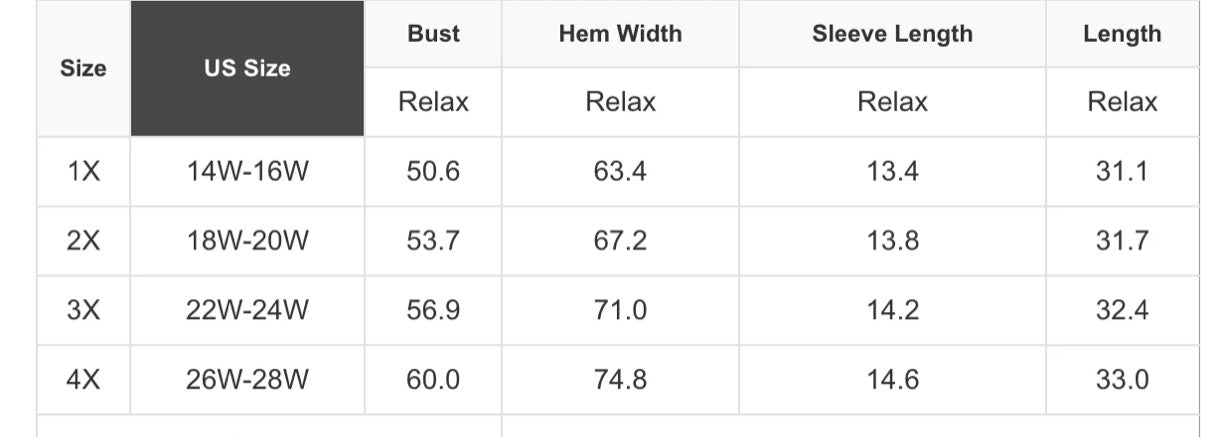Click the 50.6 bust measurement
The width and height of the screenshot is (1222, 437).
433,172
